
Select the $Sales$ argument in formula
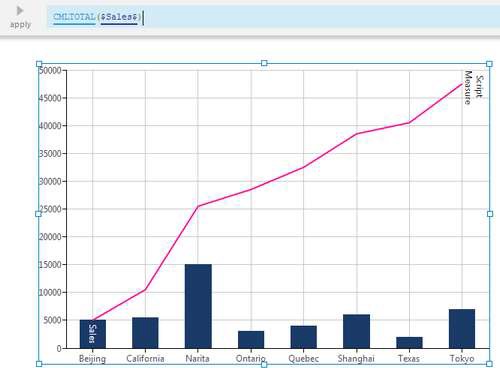tap(119, 17)
